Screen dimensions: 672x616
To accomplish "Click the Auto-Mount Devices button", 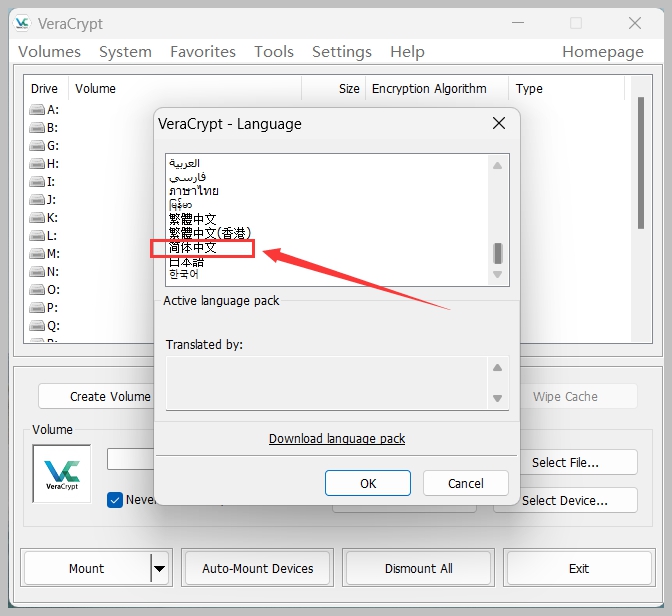I will 258,568.
